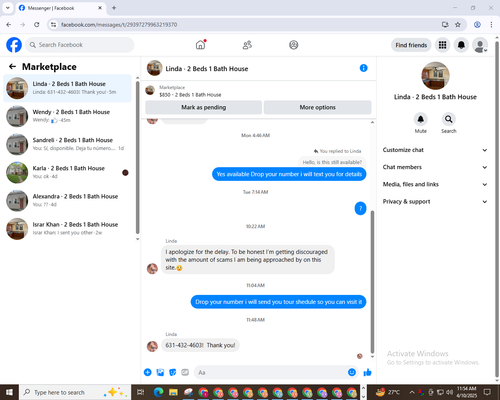The width and height of the screenshot is (500, 400).
Task: Attach a photo using the image icon
Action: pyautogui.click(x=160, y=372)
